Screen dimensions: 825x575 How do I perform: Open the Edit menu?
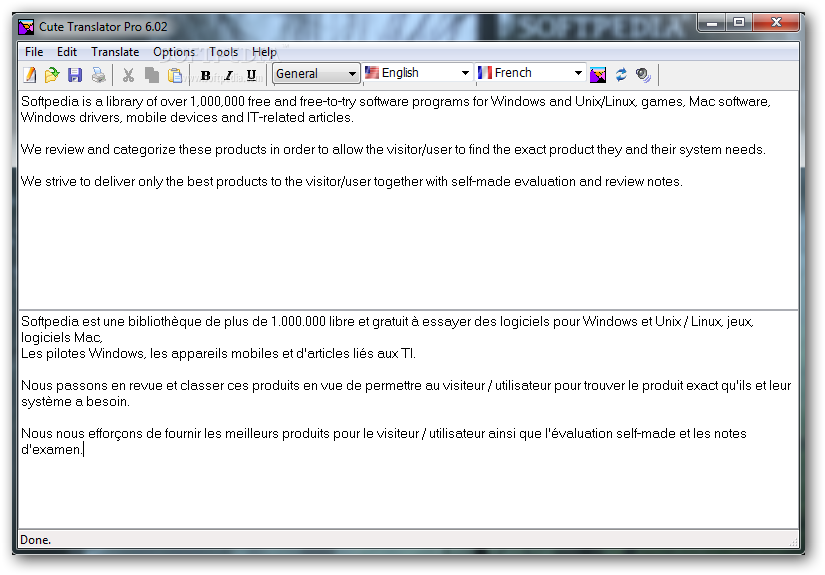tap(67, 52)
